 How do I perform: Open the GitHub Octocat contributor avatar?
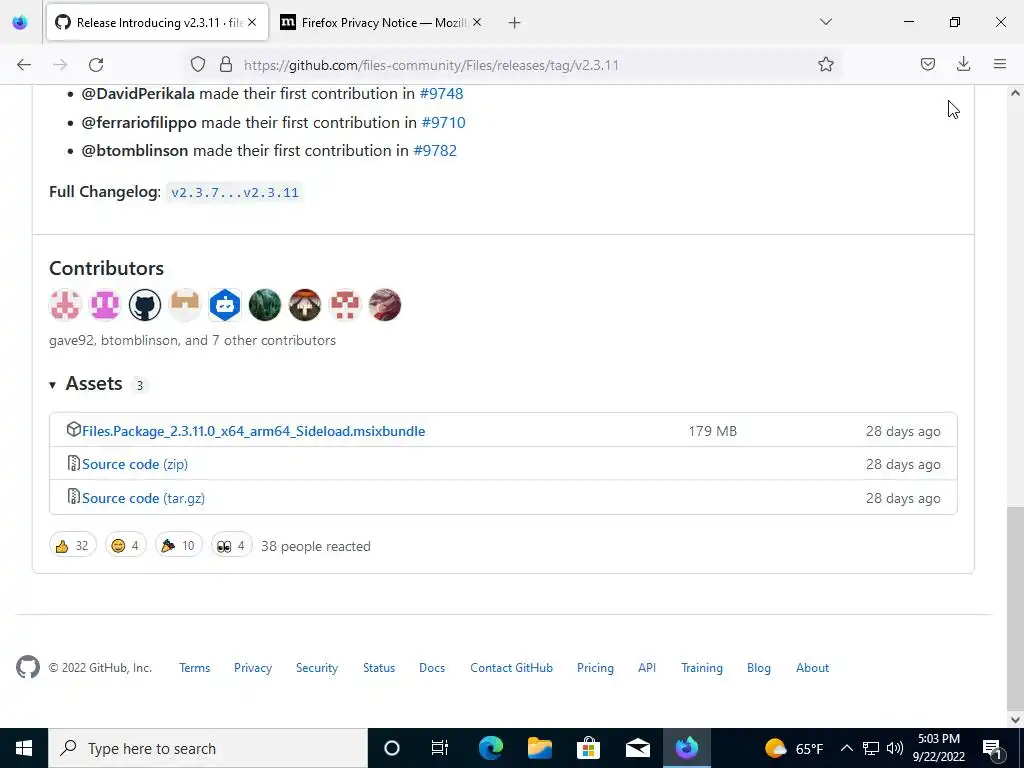click(145, 305)
